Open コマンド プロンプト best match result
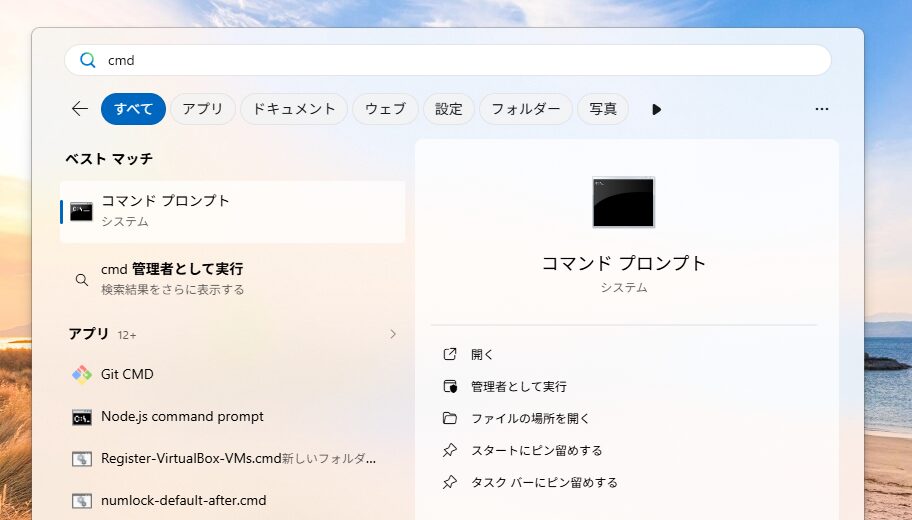Screen dimensions: 912x520 click(x=233, y=212)
